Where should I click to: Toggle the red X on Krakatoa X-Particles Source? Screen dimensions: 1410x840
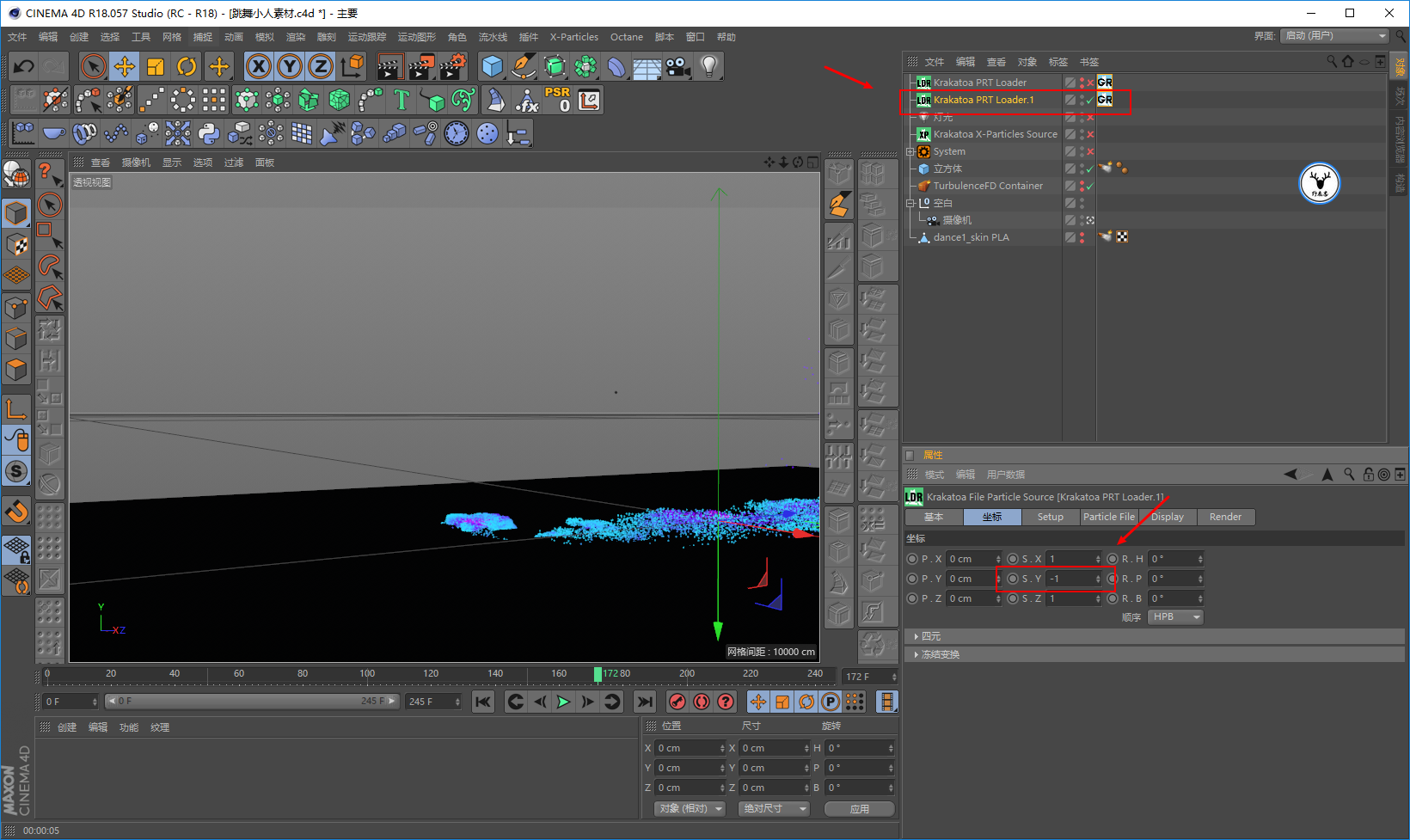click(1090, 134)
